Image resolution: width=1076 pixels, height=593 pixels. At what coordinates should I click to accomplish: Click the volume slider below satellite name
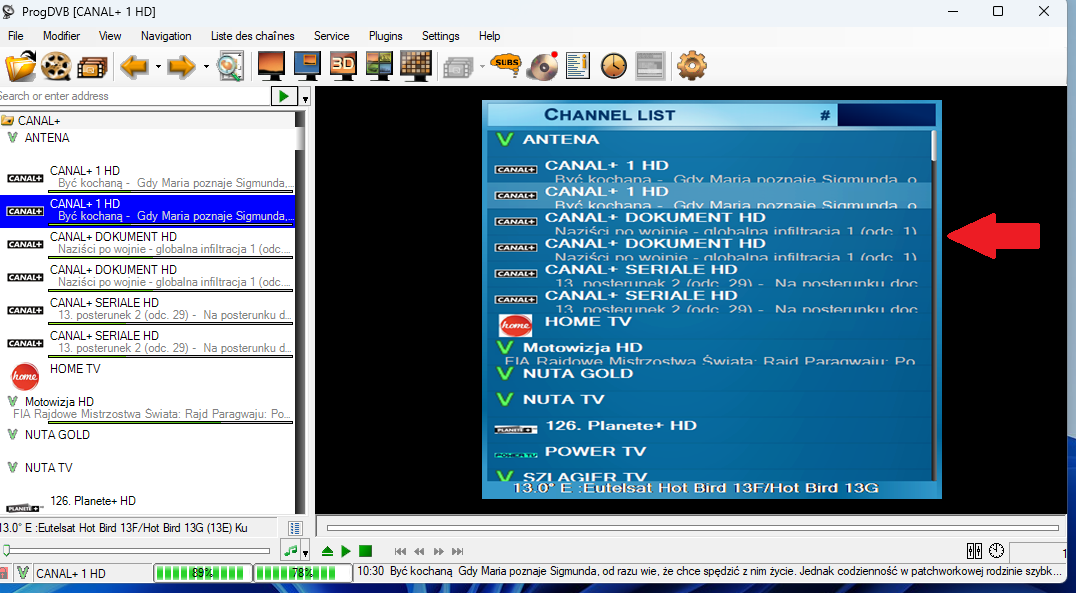[x=137, y=550]
